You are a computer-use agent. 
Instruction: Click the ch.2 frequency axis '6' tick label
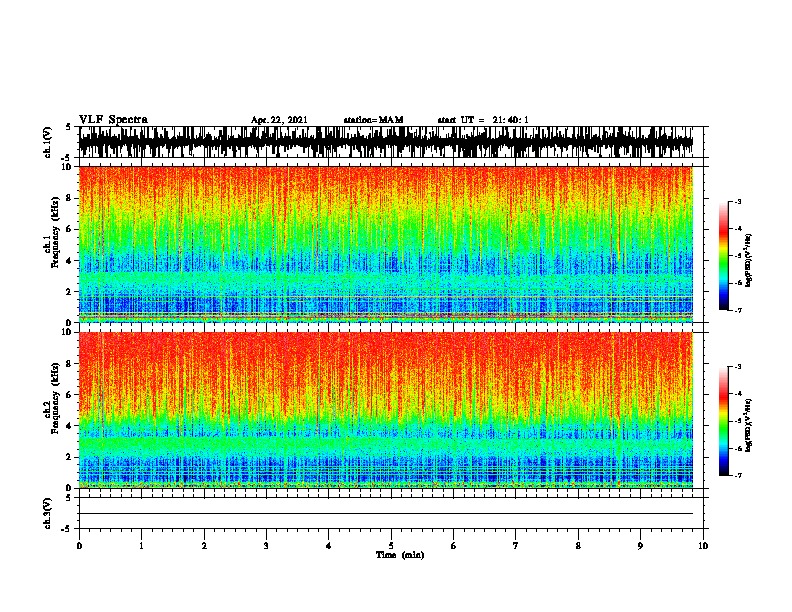[x=71, y=395]
